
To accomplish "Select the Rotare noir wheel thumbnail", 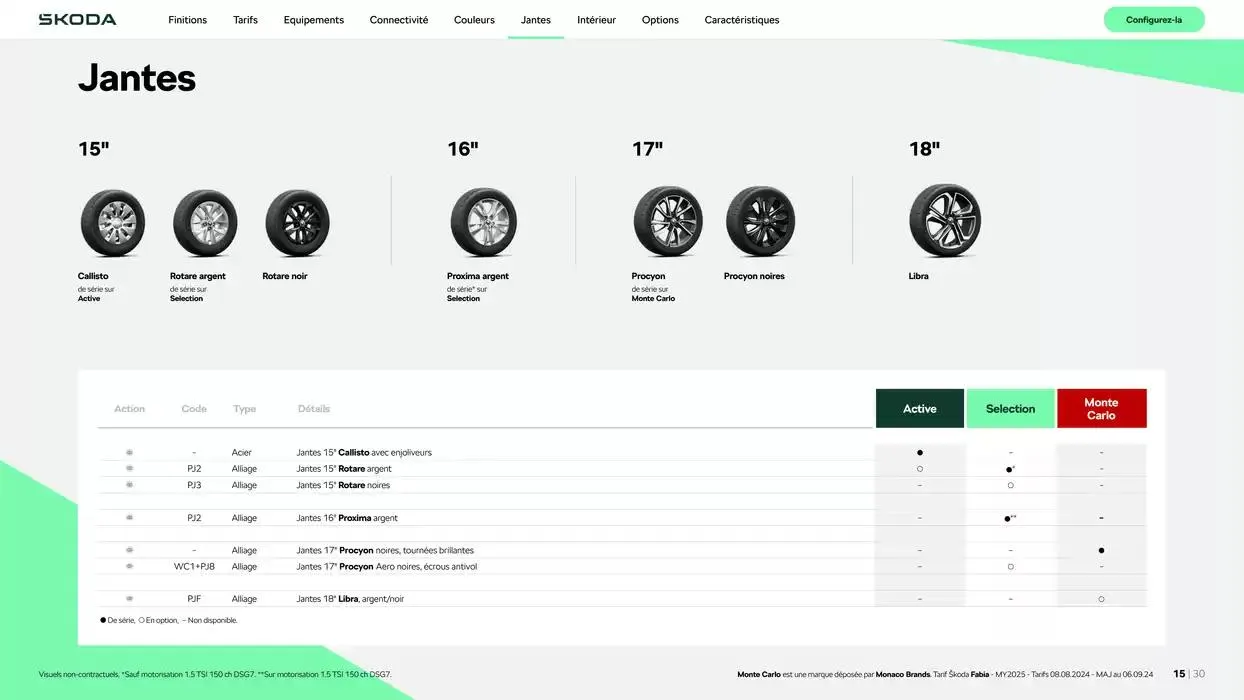I will pos(297,223).
